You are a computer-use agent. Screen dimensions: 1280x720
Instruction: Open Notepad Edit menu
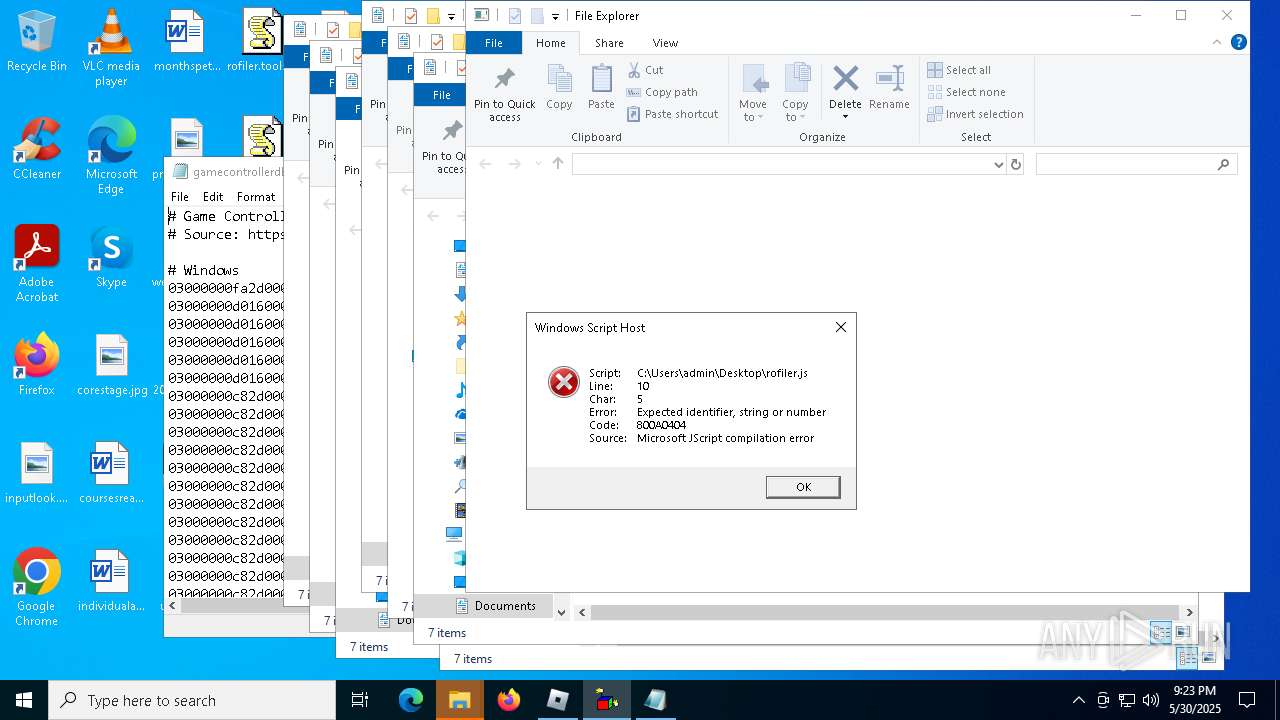213,197
